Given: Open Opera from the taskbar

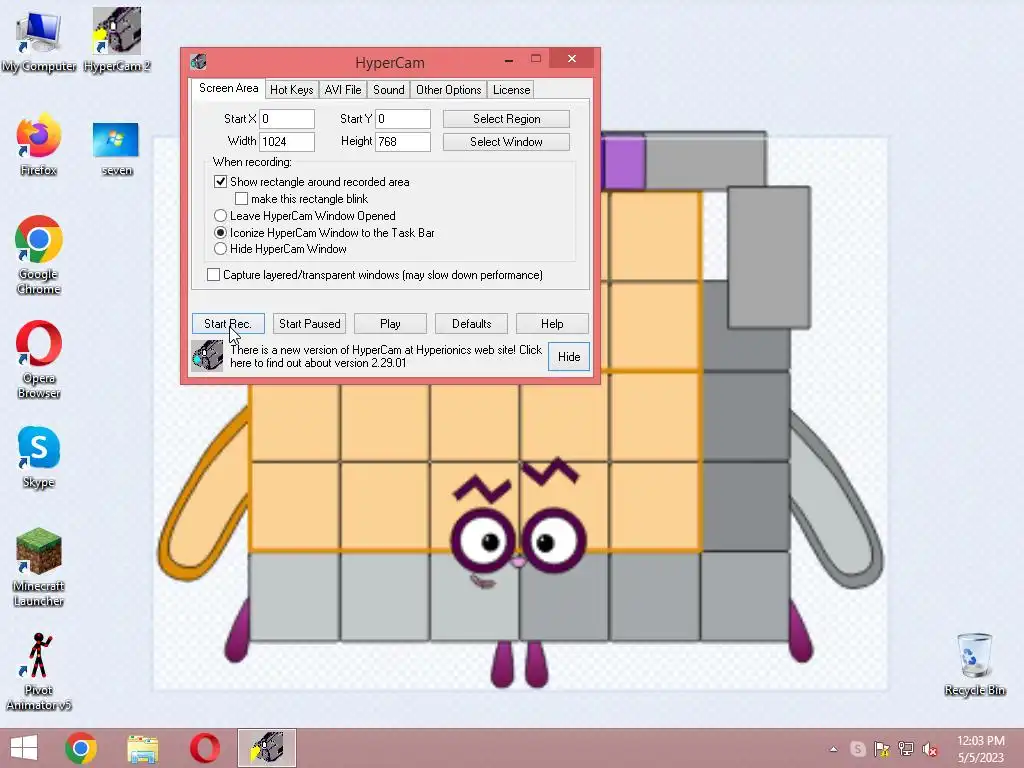Looking at the screenshot, I should tap(204, 748).
